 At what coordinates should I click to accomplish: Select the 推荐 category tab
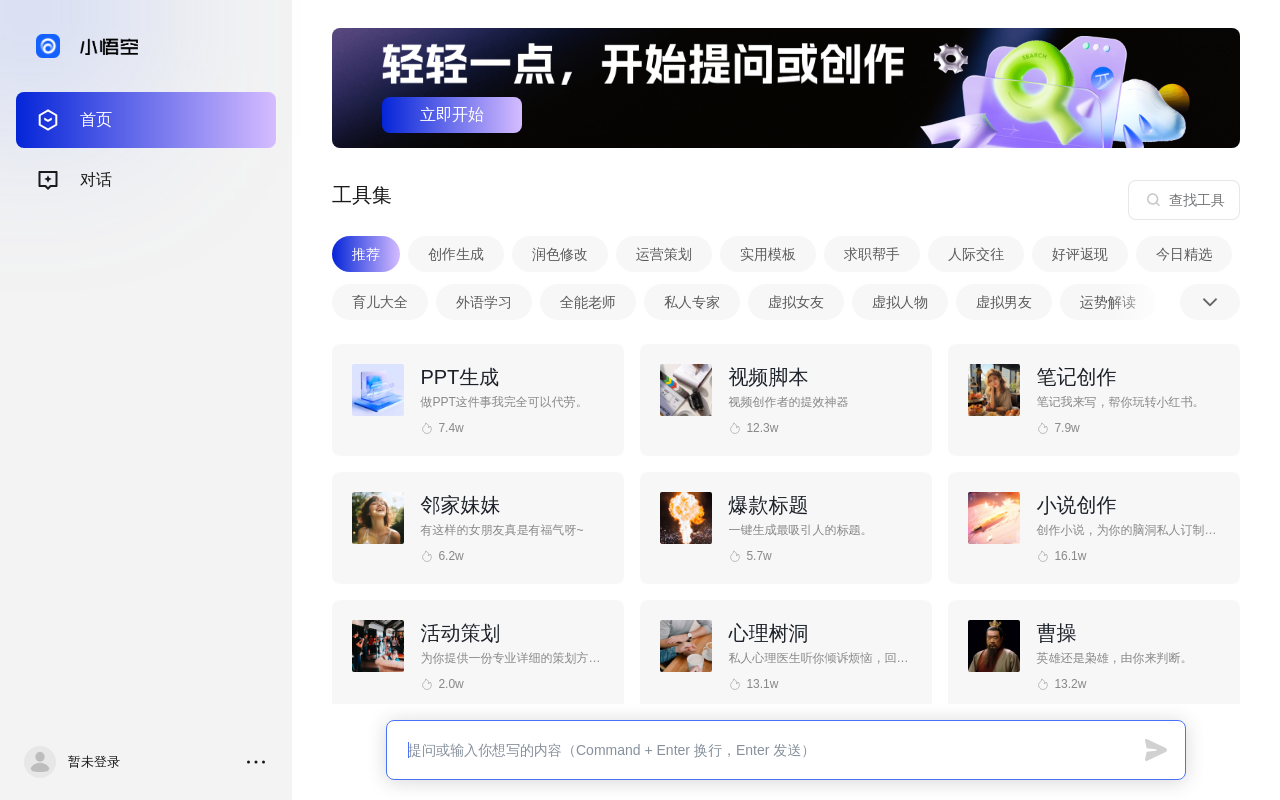pyautogui.click(x=366, y=254)
